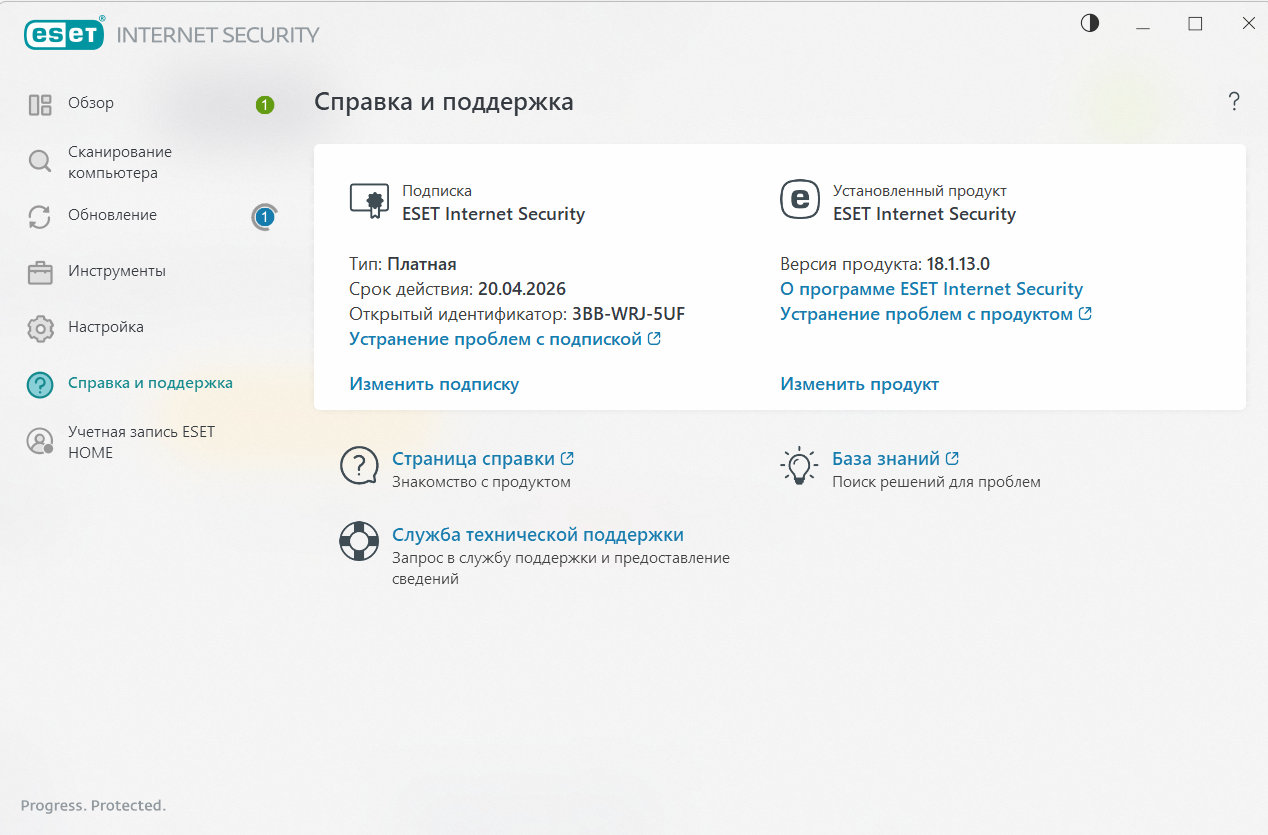
Task: Open О программе ESET Internet Security
Action: pos(931,289)
